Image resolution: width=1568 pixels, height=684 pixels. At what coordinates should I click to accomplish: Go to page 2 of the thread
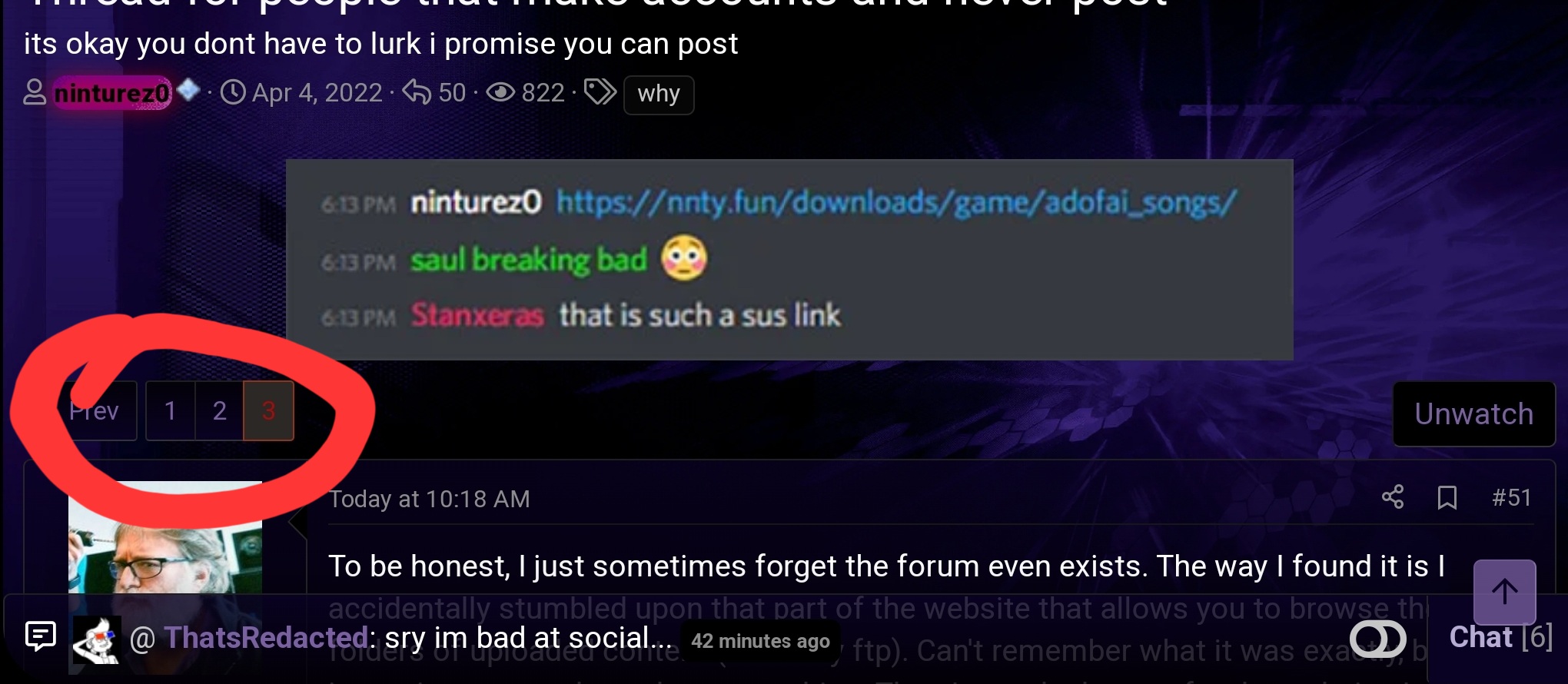pos(220,410)
